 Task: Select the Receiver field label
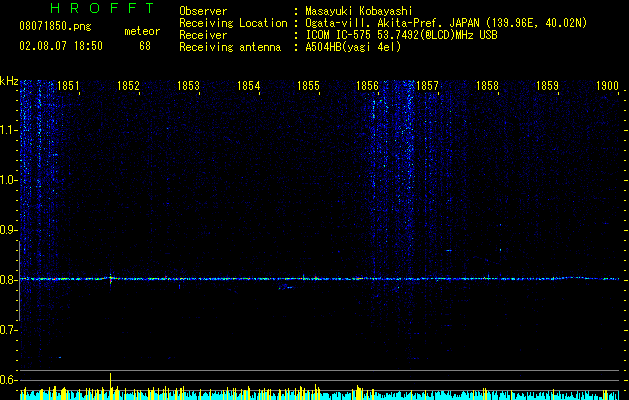[203, 35]
